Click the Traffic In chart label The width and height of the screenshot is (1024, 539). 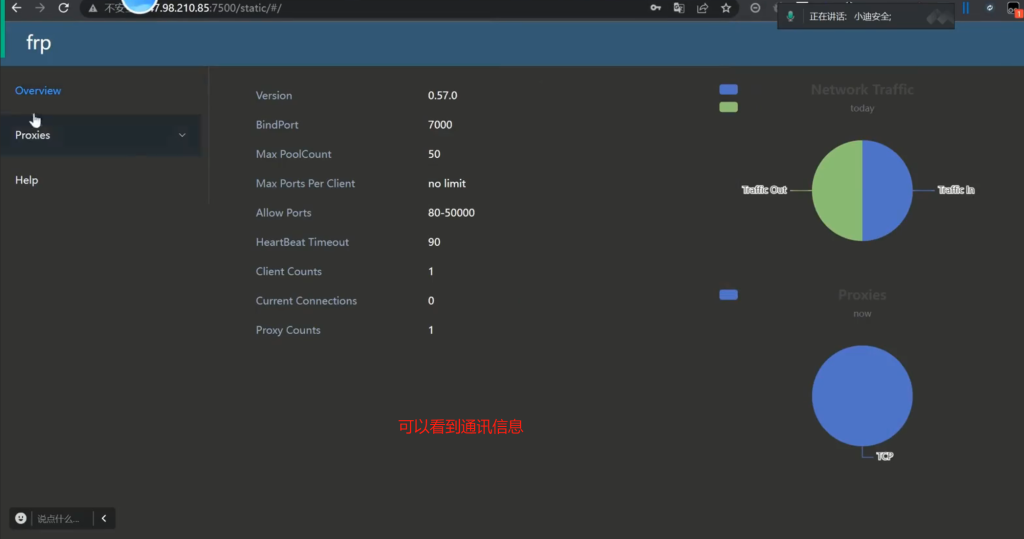click(956, 190)
